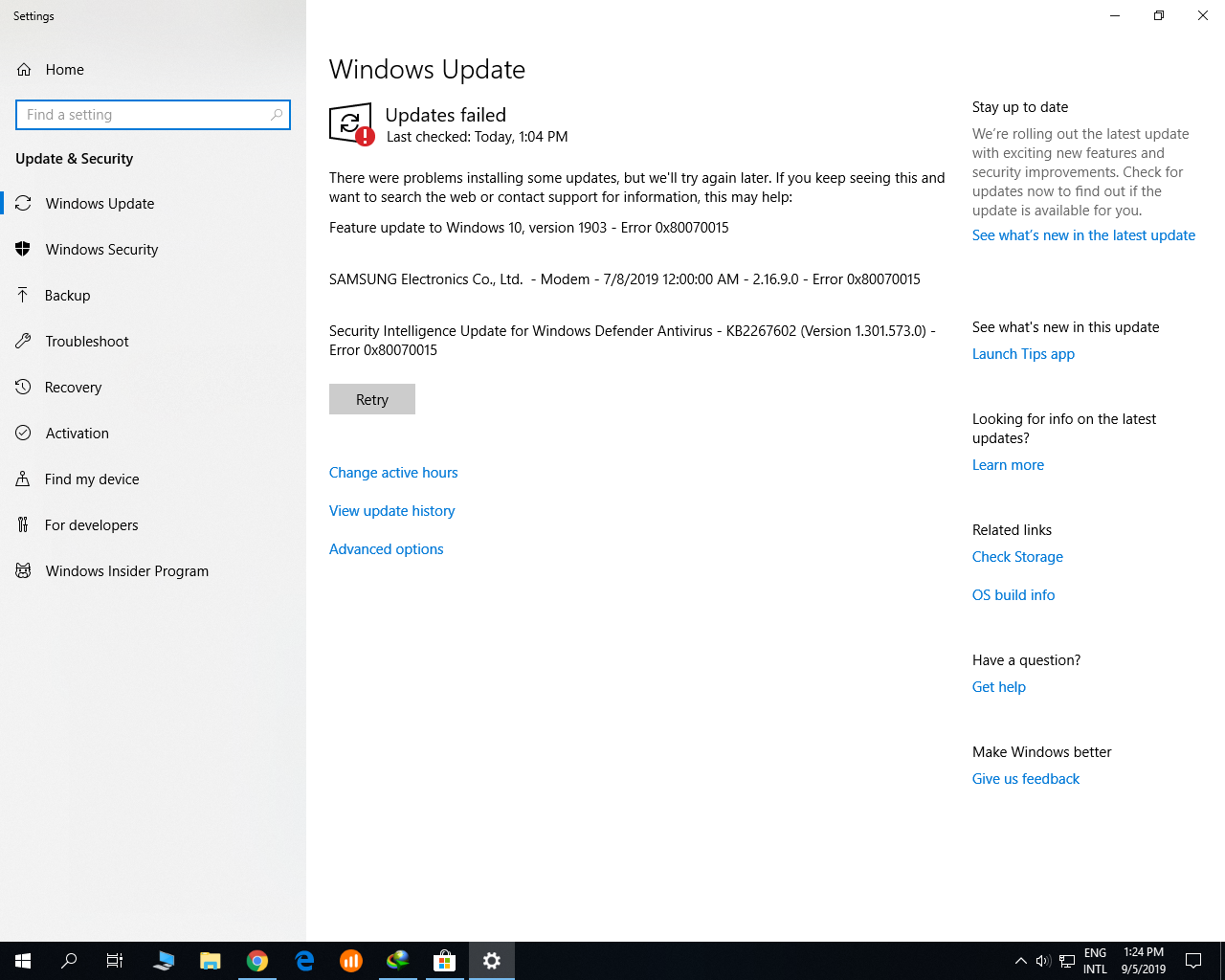Click the Get help link

pyautogui.click(x=999, y=687)
